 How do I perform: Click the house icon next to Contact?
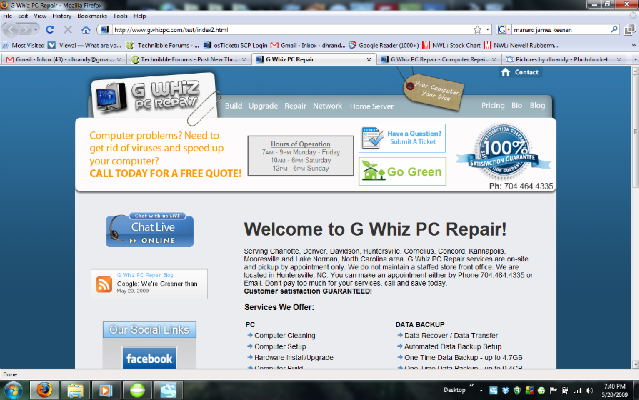[505, 72]
